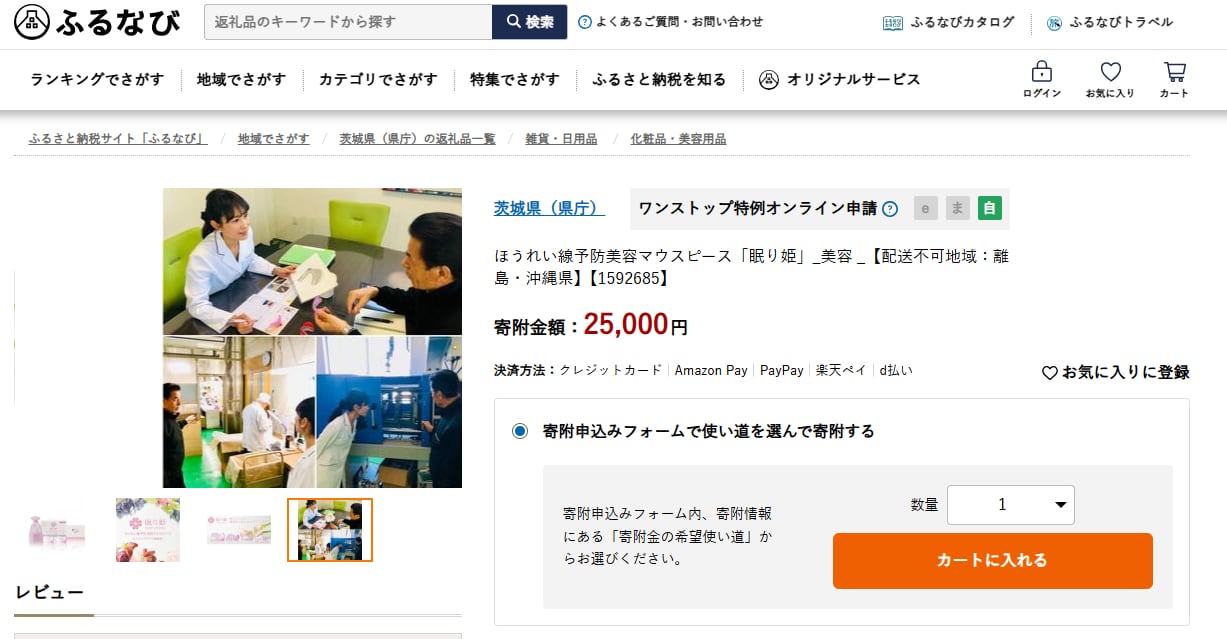This screenshot has height=639, width=1227.
Task: Open 茨城県（県庁） municipality link
Action: 549,208
